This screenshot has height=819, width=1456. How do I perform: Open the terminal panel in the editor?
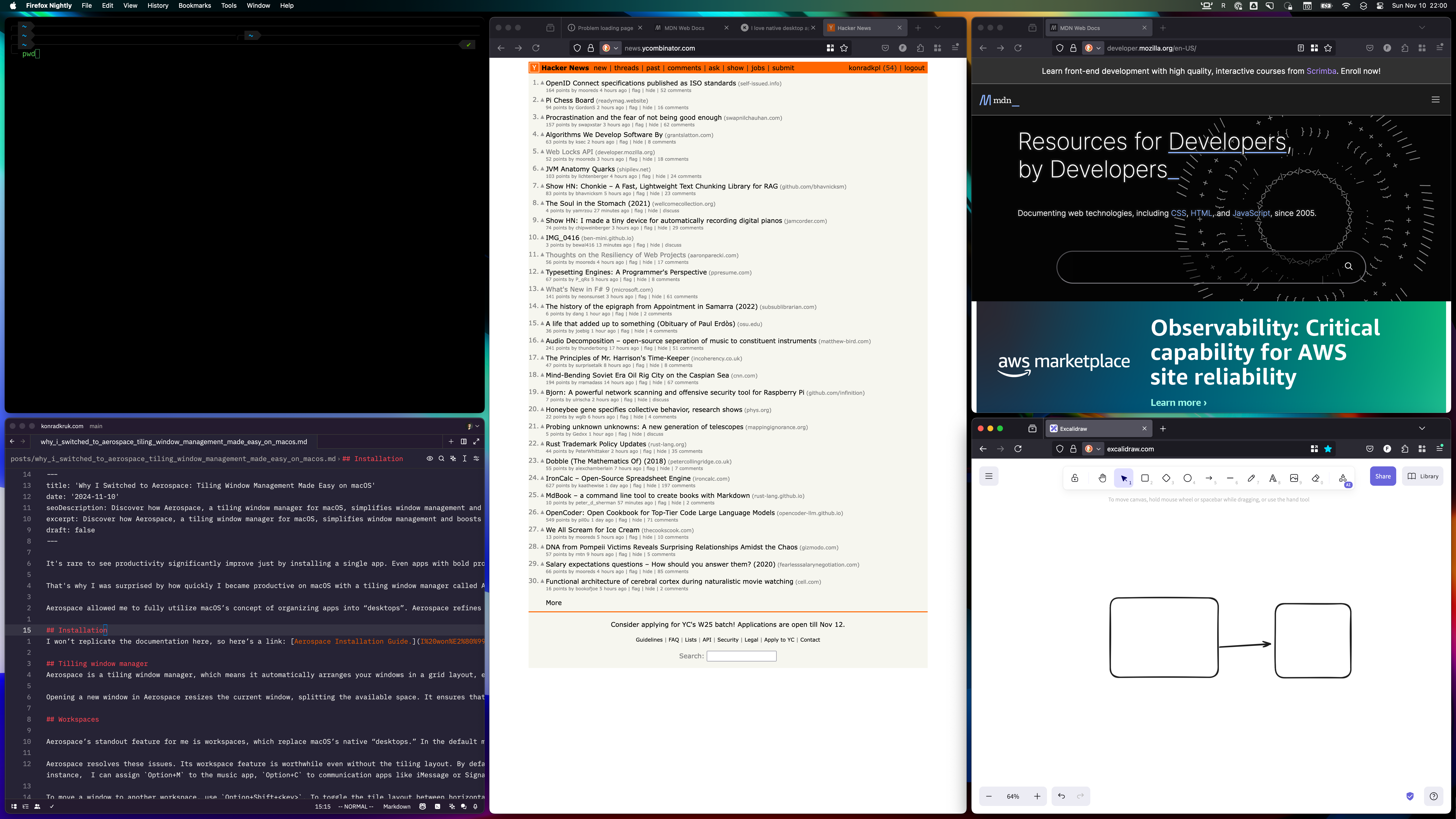[438, 807]
